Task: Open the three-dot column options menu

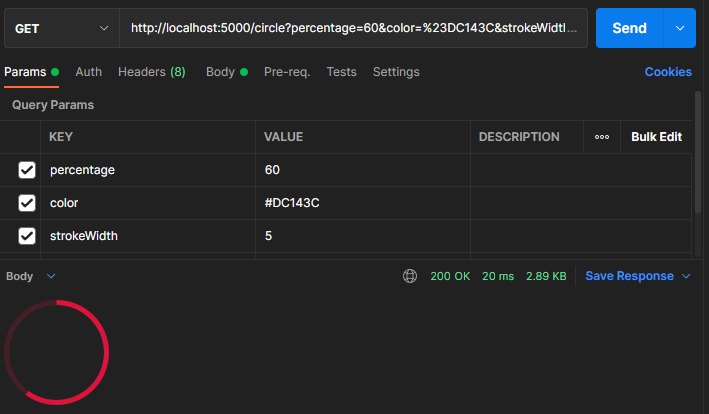Action: [602, 137]
